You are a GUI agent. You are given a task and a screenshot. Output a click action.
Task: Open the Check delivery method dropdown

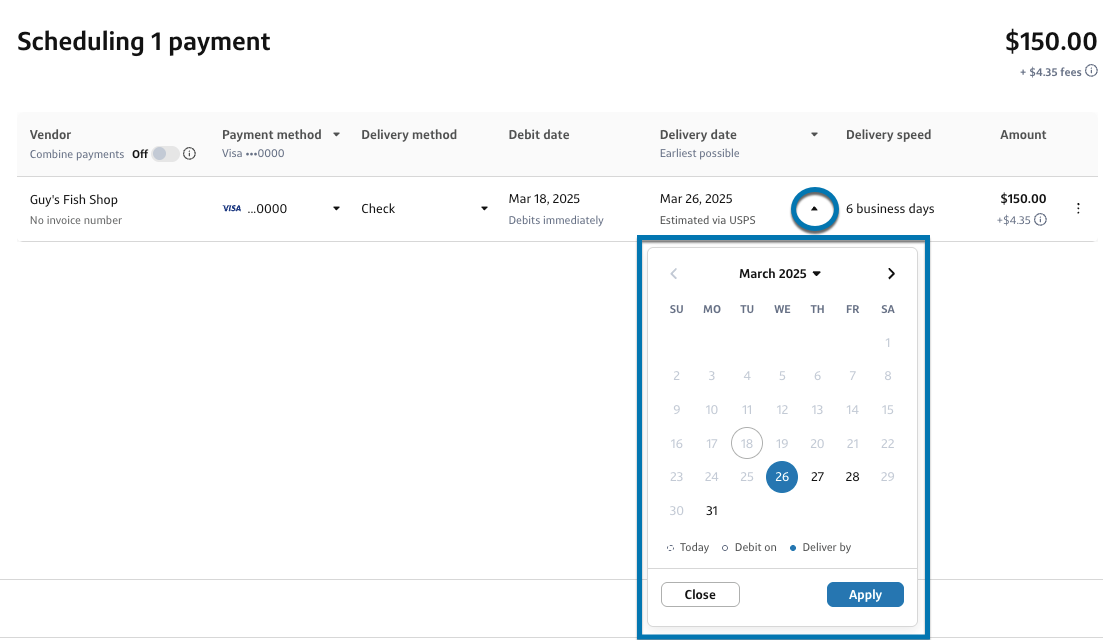(x=484, y=209)
